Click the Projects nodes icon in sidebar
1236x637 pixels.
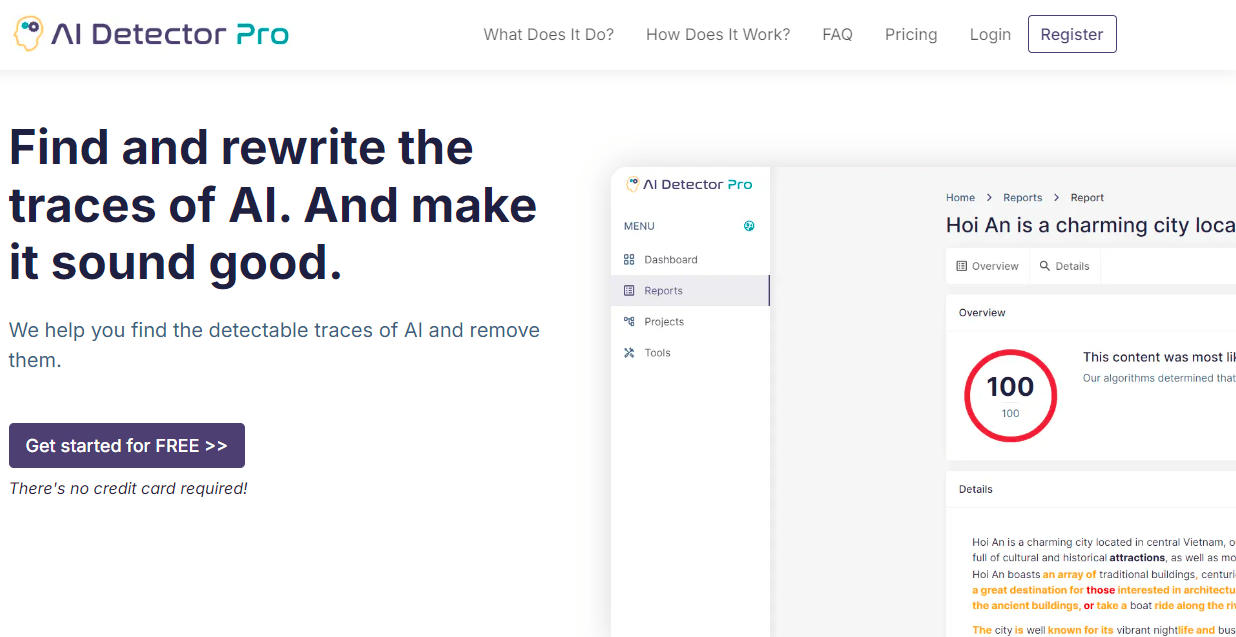(629, 321)
